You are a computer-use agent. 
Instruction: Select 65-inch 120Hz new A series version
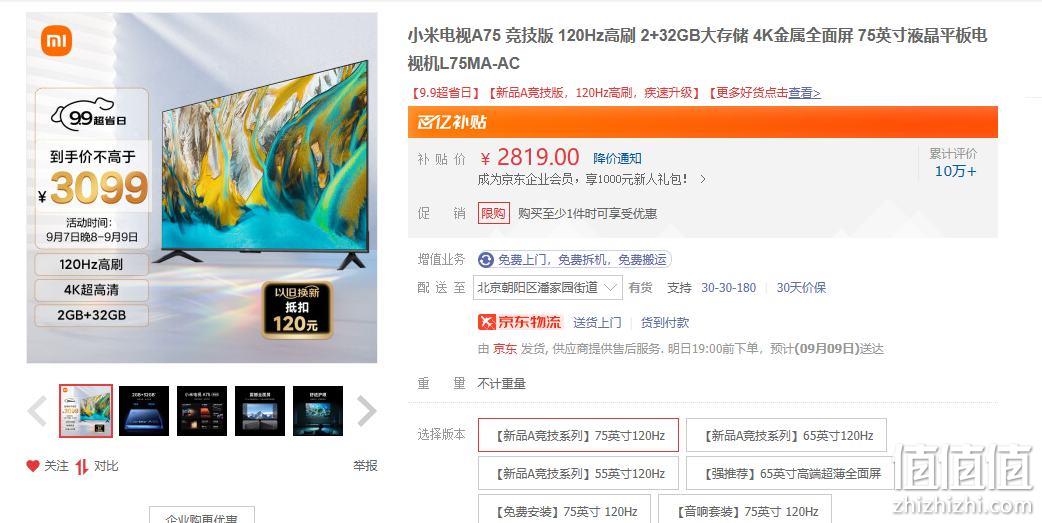[786, 435]
